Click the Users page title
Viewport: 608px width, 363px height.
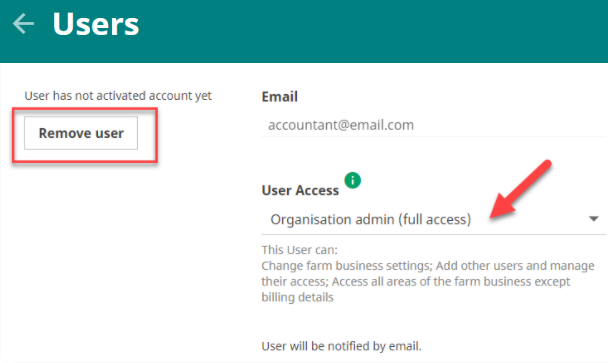[96, 24]
